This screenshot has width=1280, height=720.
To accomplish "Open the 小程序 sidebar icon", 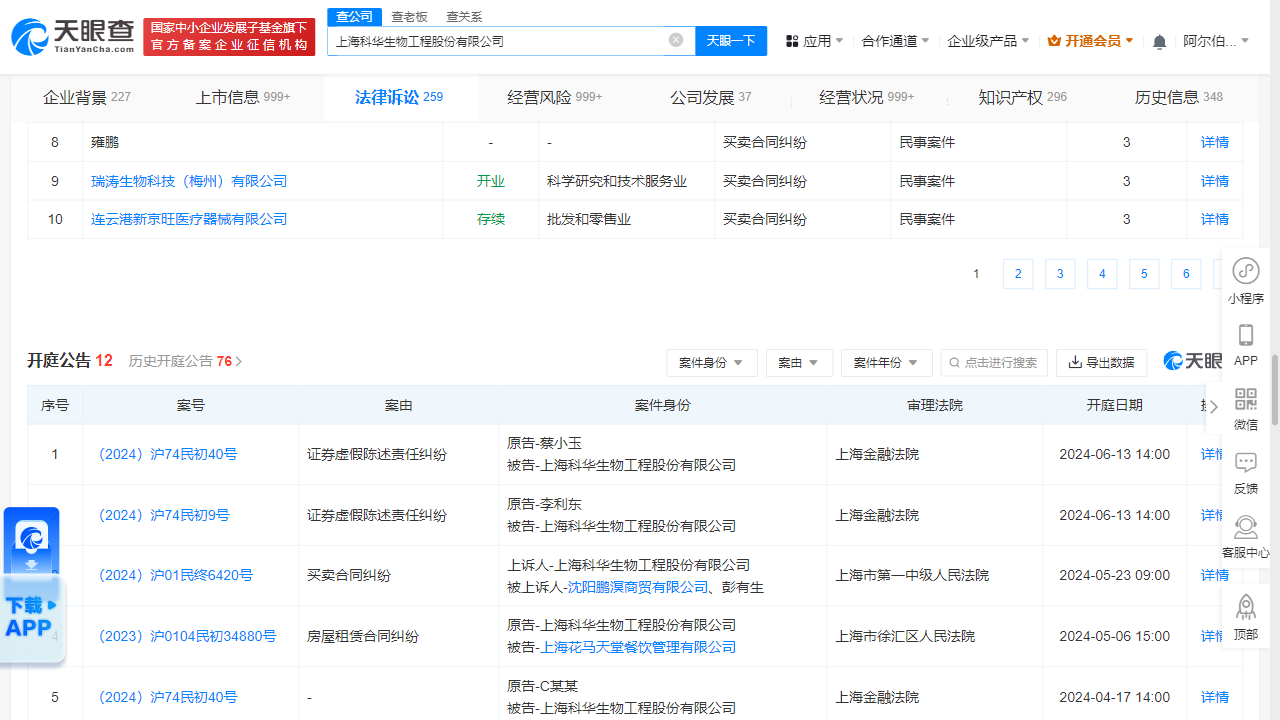I will 1245,271.
